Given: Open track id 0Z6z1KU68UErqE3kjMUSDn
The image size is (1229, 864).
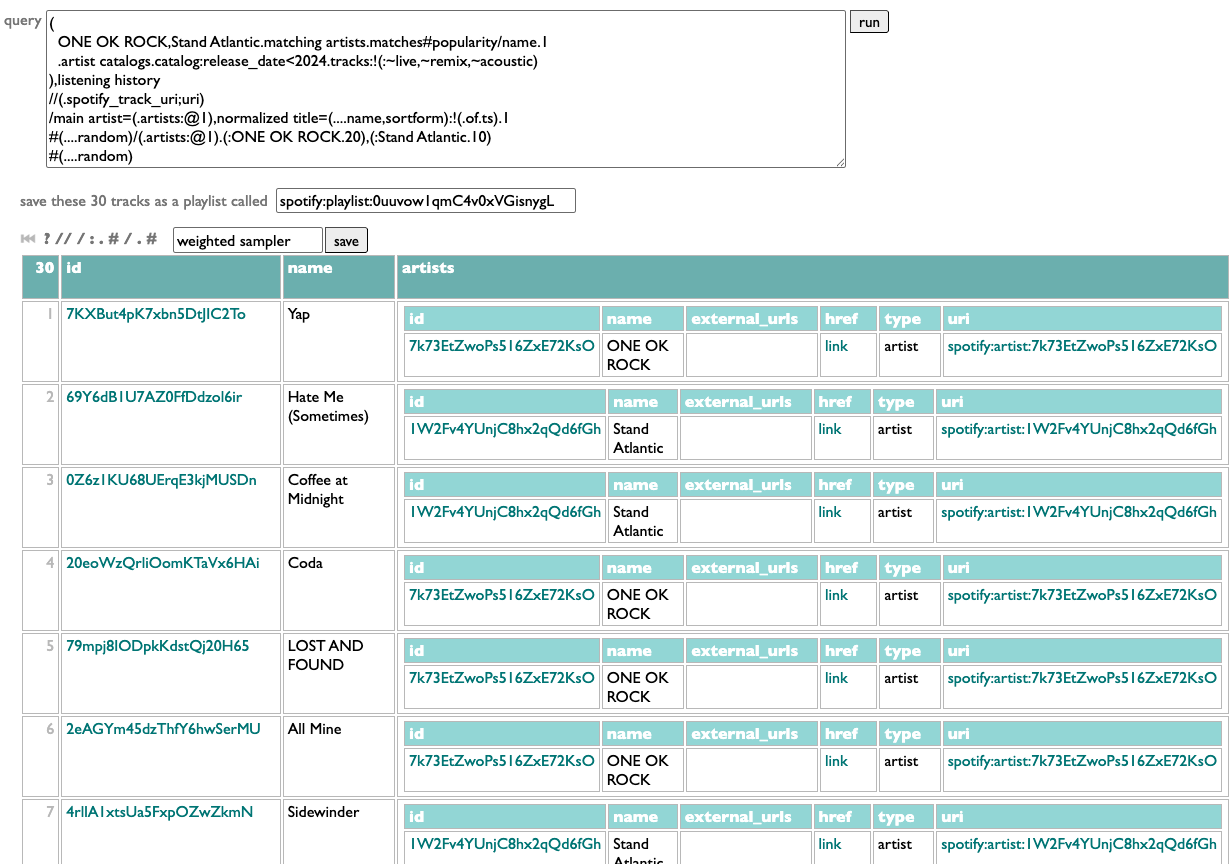Looking at the screenshot, I should tap(161, 480).
